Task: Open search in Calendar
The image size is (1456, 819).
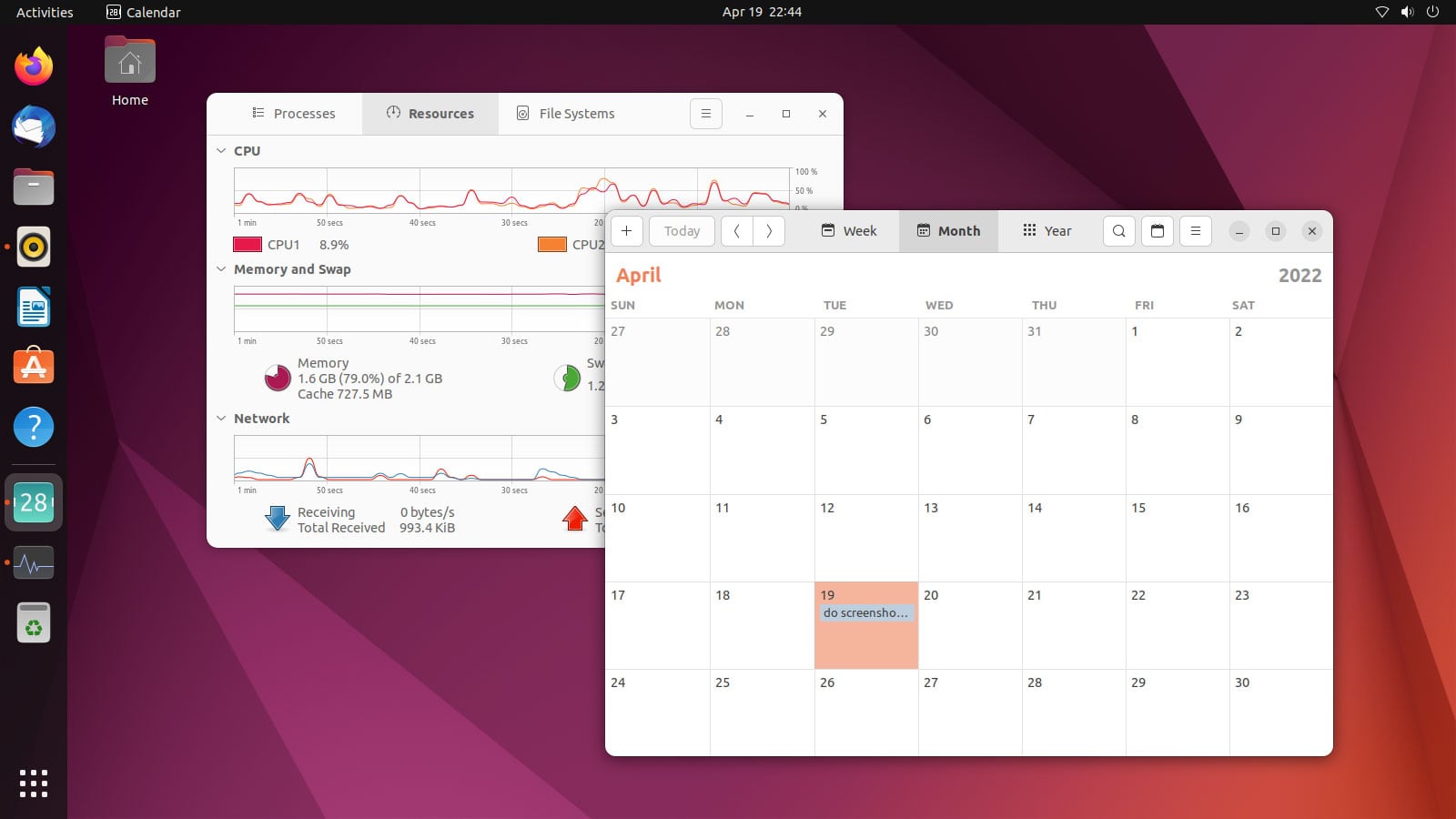Action: (x=1118, y=231)
